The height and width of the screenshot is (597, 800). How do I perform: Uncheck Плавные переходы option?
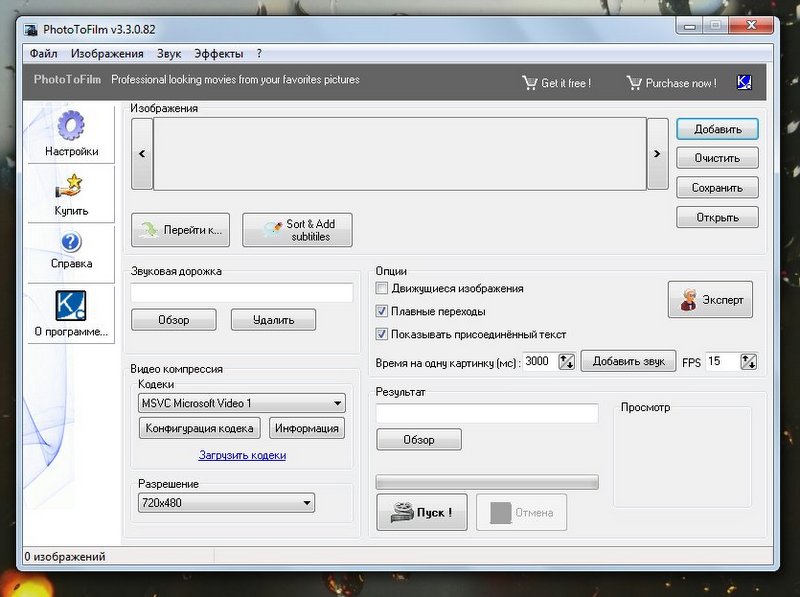[382, 311]
